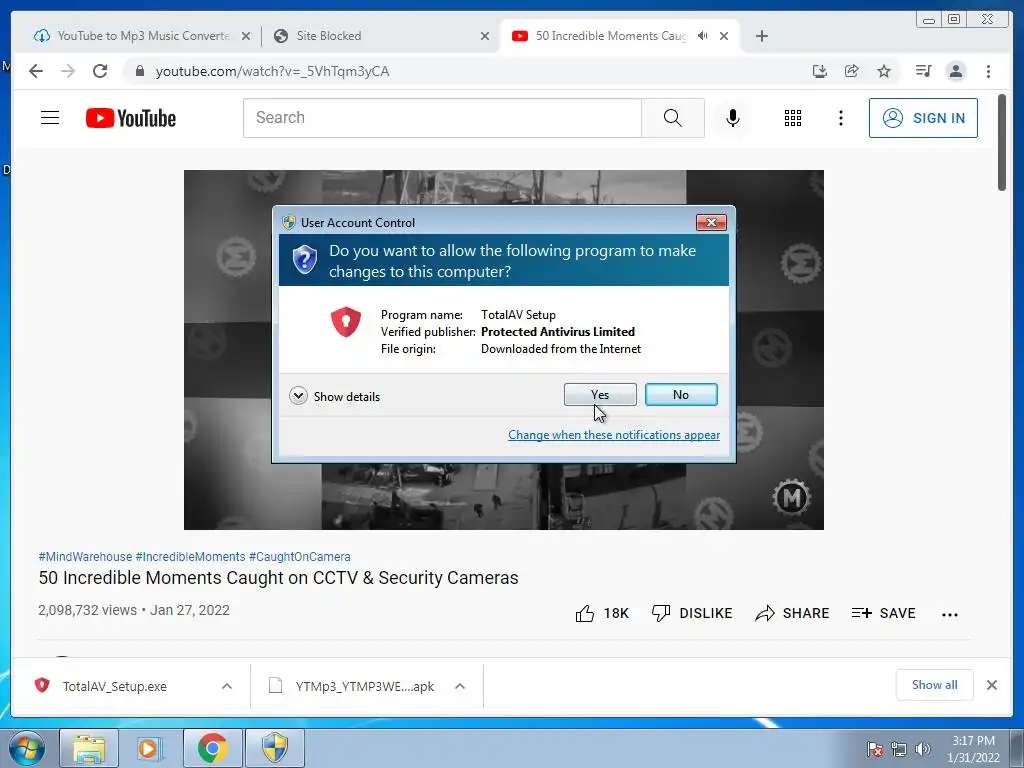Open the Windows Start menu
Image resolution: width=1024 pixels, height=768 pixels.
[x=26, y=748]
